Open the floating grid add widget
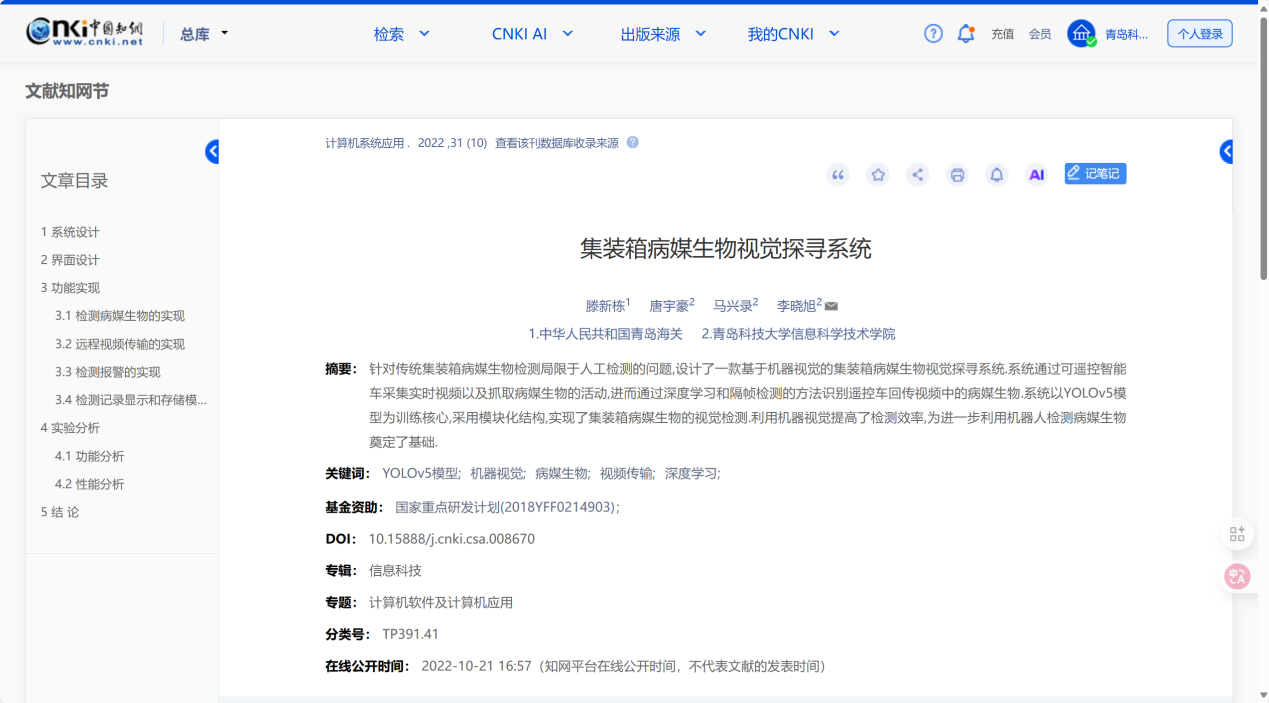1269x703 pixels. [1237, 534]
